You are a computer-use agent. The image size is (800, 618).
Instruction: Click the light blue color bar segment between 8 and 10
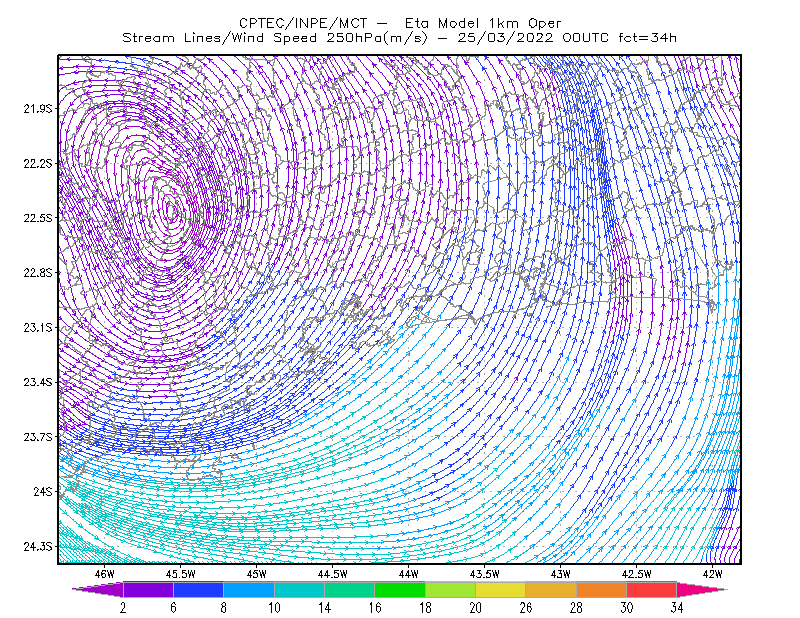pyautogui.click(x=249, y=589)
